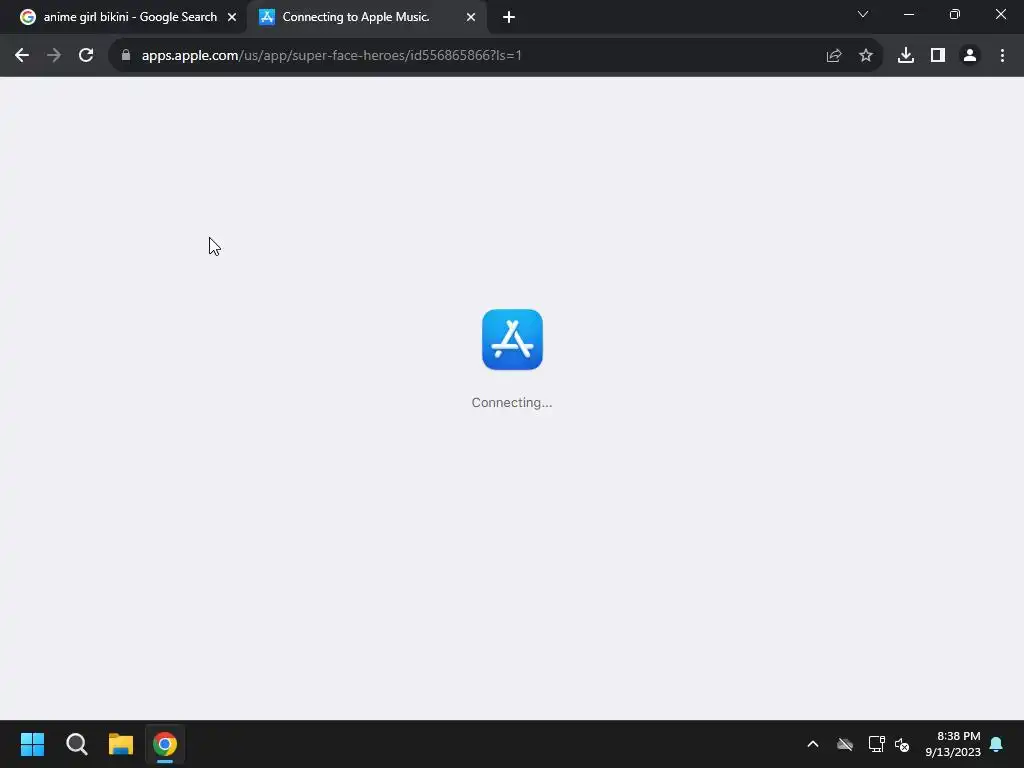Viewport: 1024px width, 768px height.
Task: Close the Google Search tab
Action: pyautogui.click(x=232, y=17)
